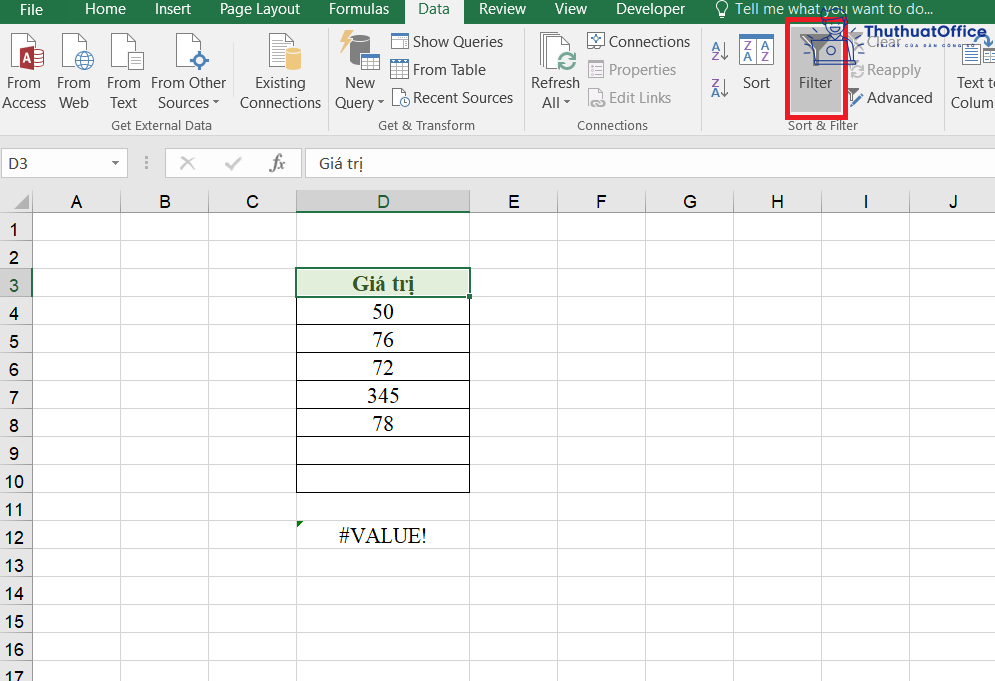Open the Developer tab
Image resolution: width=995 pixels, height=681 pixels.
[650, 10]
